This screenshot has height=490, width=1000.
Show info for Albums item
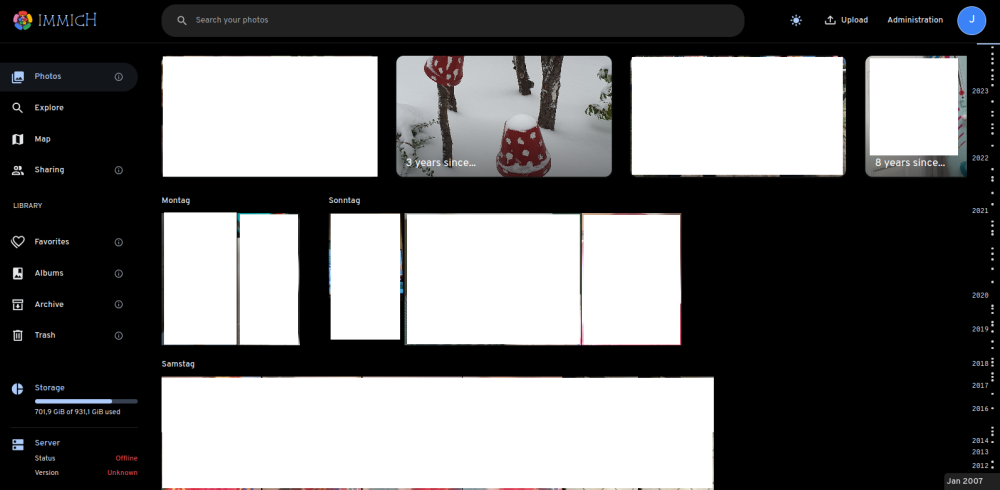click(119, 274)
